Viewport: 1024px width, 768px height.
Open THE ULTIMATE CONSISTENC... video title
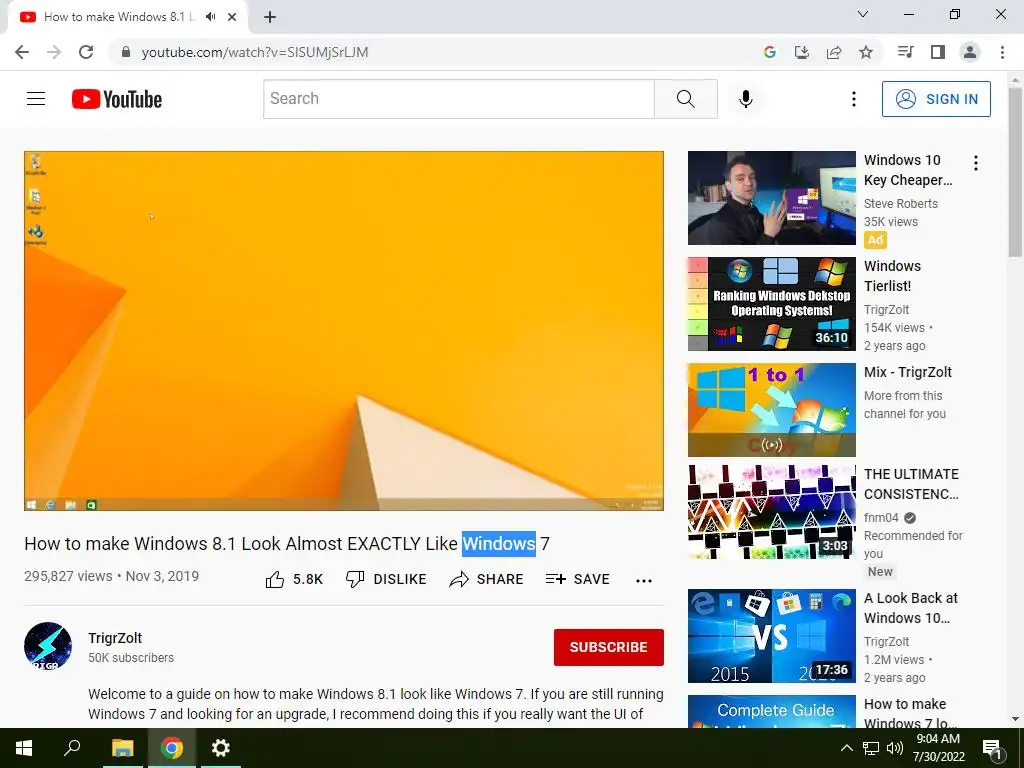pyautogui.click(x=911, y=484)
